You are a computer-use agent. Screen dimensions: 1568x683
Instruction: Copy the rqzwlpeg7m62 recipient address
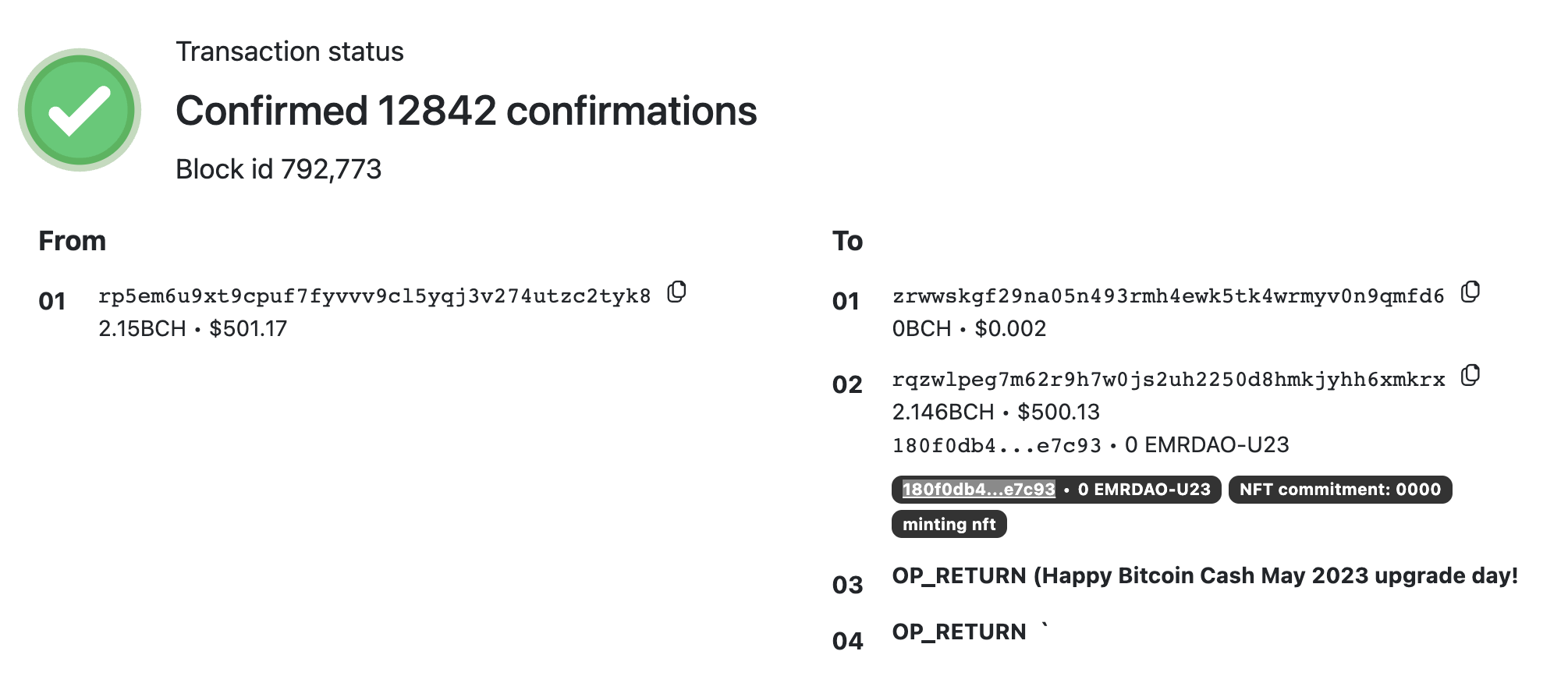(1470, 376)
